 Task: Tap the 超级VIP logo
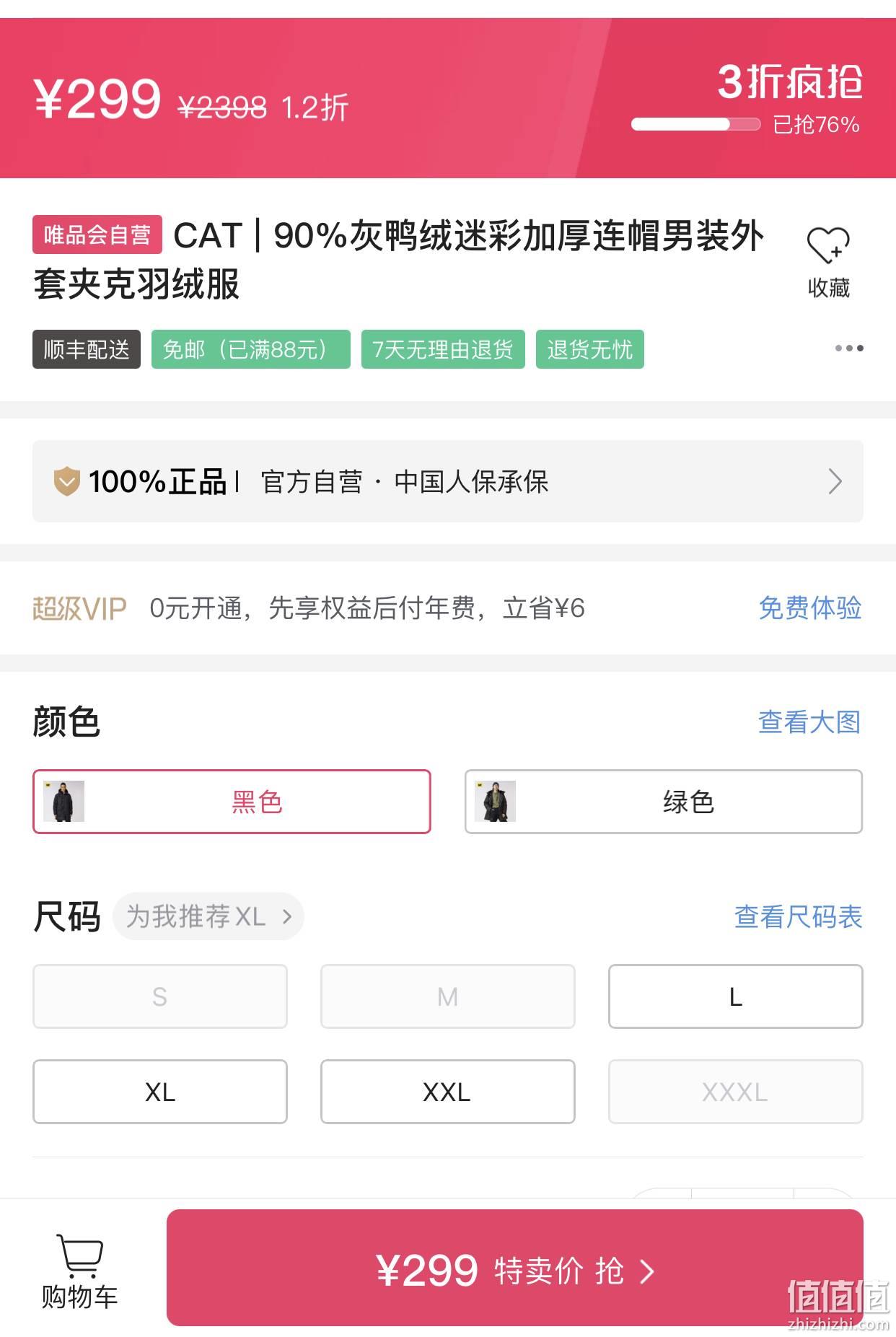pos(79,609)
